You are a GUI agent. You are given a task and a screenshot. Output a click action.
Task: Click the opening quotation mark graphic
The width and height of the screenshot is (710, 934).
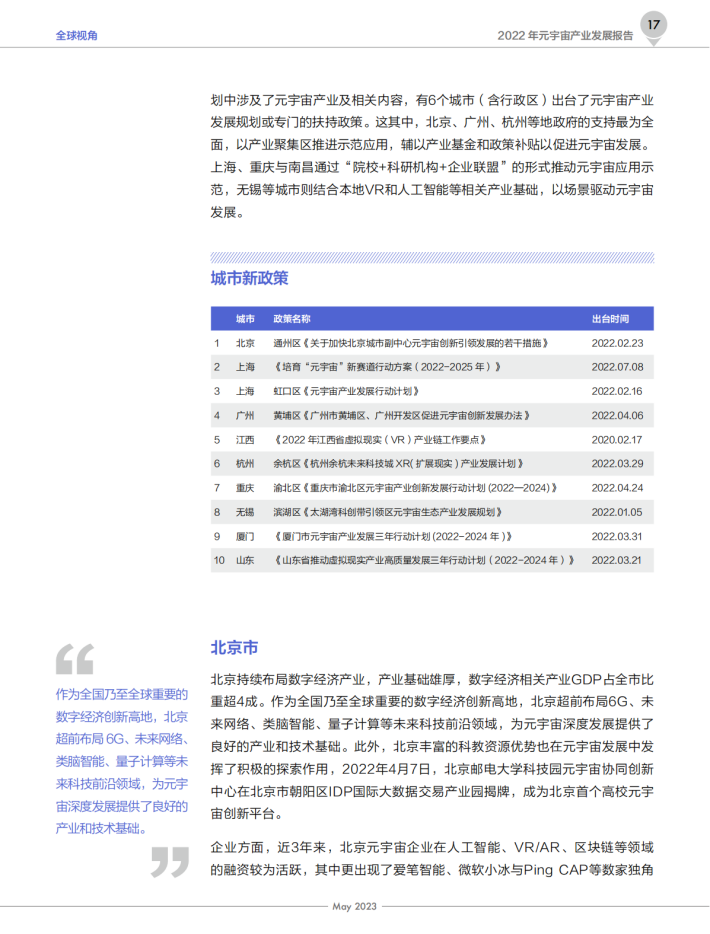click(75, 659)
